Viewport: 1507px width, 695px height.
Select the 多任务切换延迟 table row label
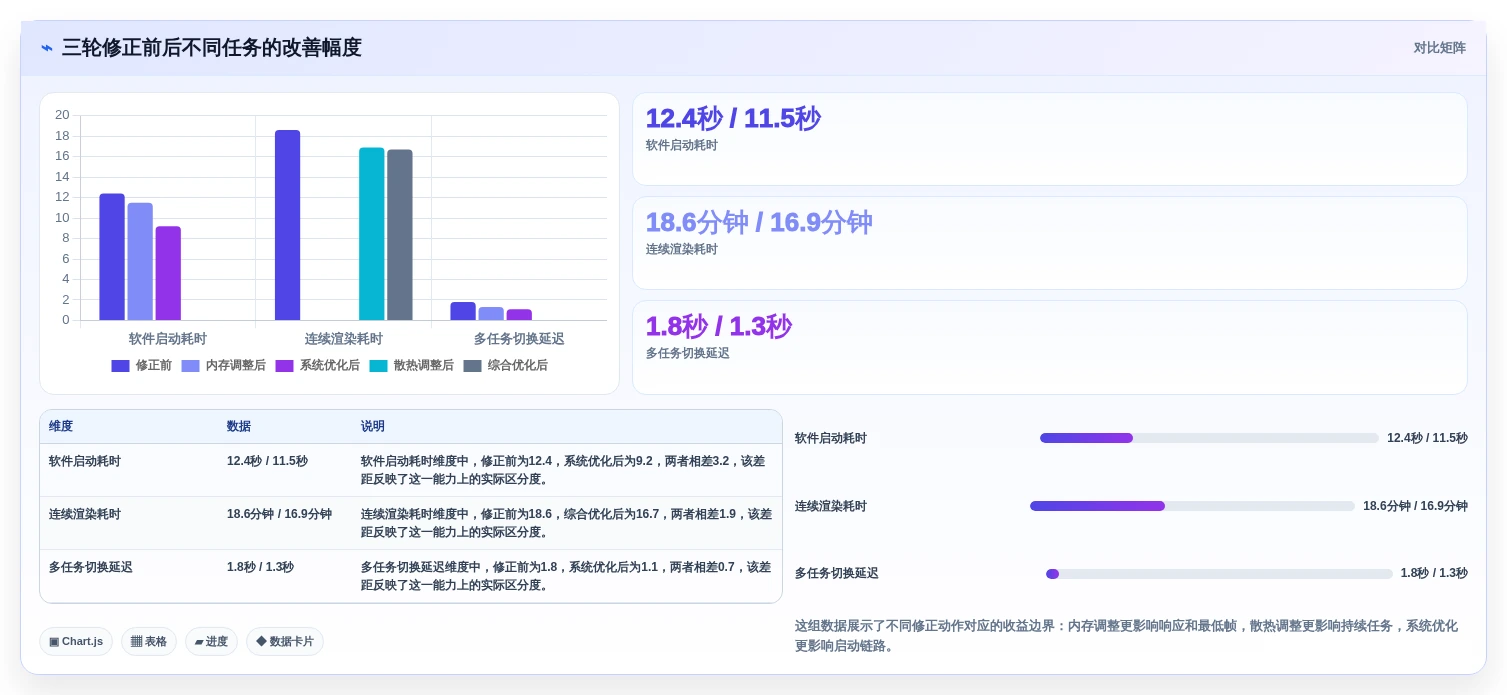[x=91, y=567]
